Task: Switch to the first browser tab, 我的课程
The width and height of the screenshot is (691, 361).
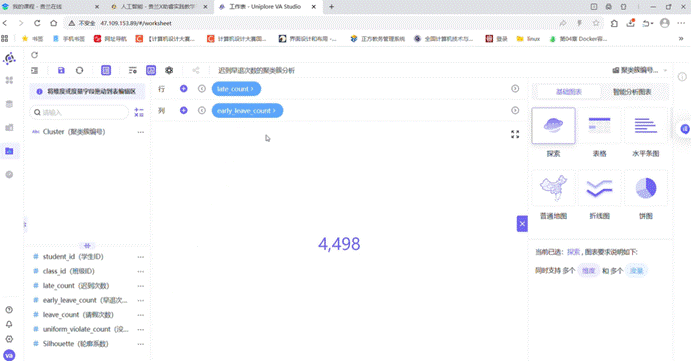Action: [51, 7]
